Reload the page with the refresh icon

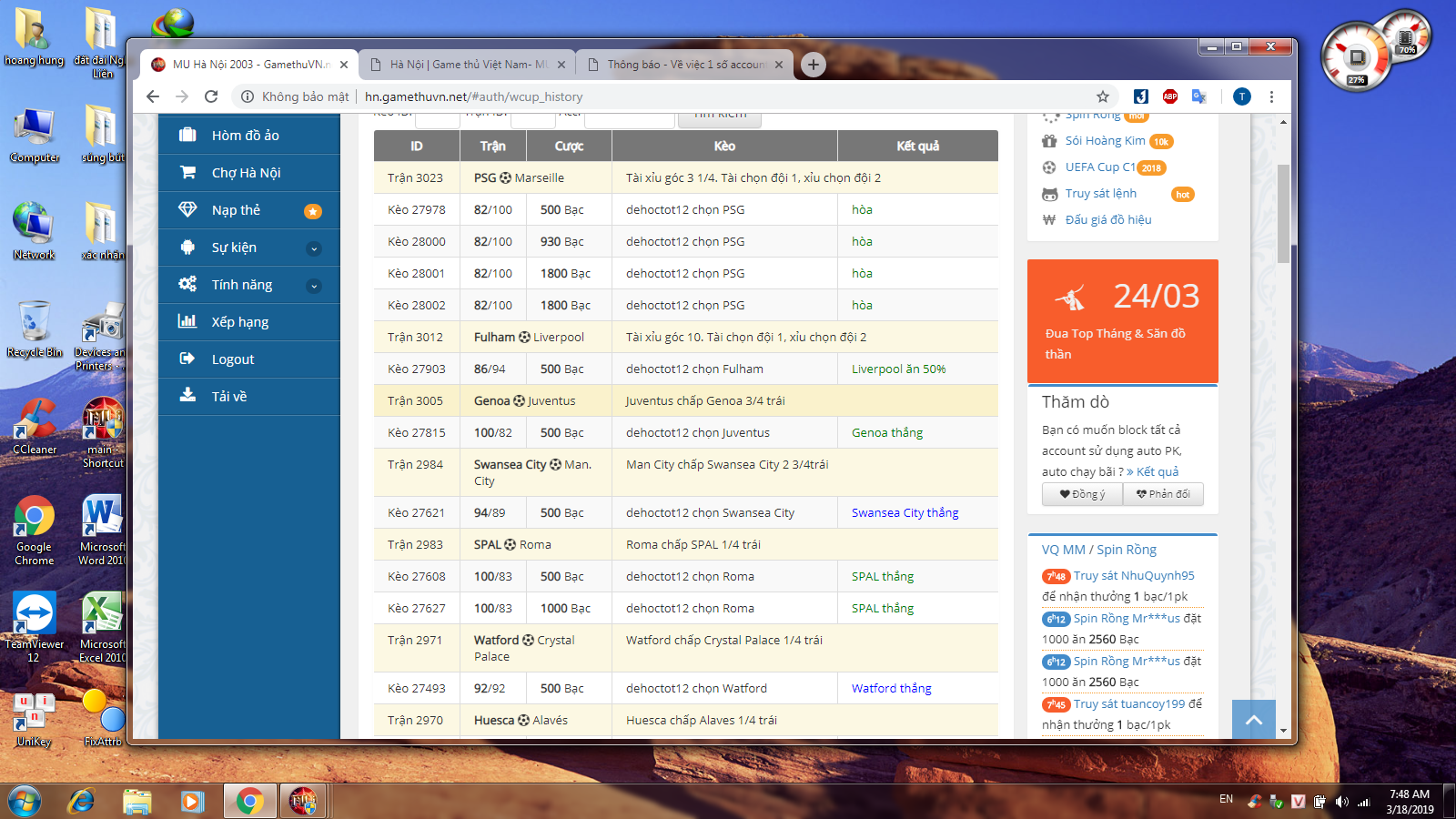click(x=211, y=96)
